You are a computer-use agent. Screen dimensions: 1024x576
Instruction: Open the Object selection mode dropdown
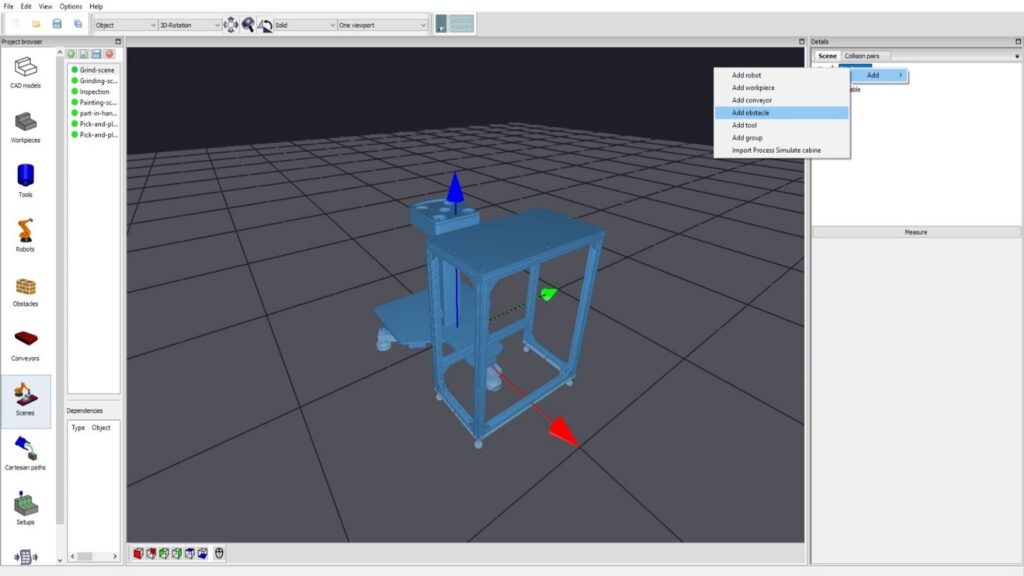(x=125, y=24)
